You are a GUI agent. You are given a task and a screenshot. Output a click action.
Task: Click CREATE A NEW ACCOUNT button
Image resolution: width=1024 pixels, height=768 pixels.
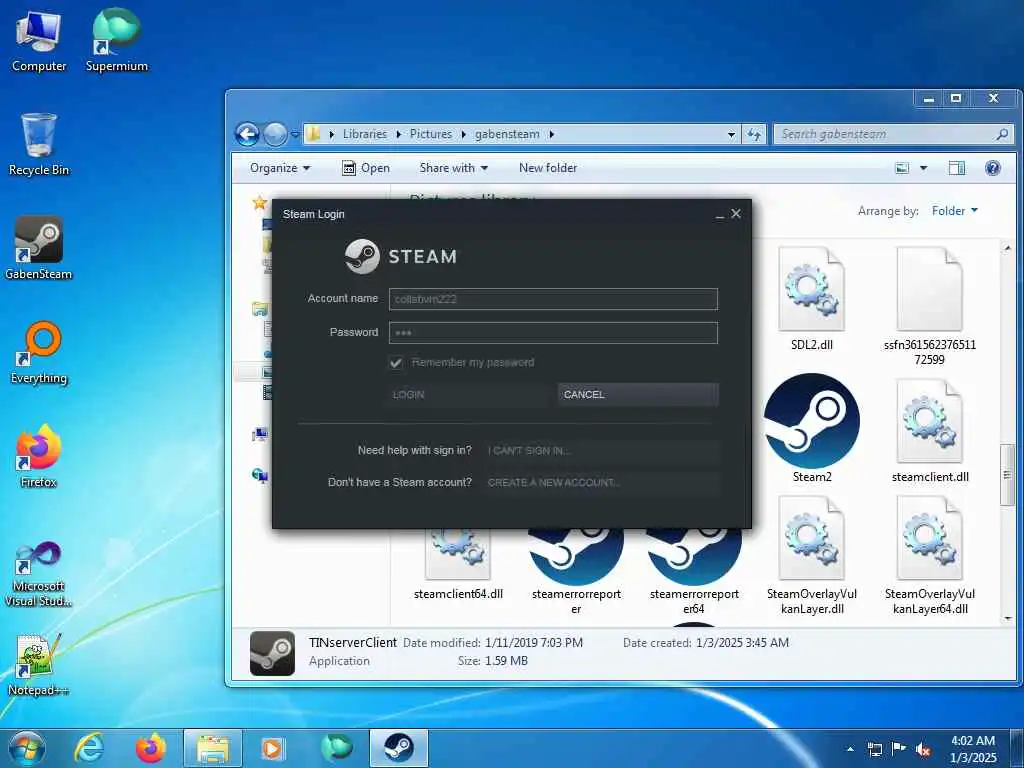coord(601,483)
